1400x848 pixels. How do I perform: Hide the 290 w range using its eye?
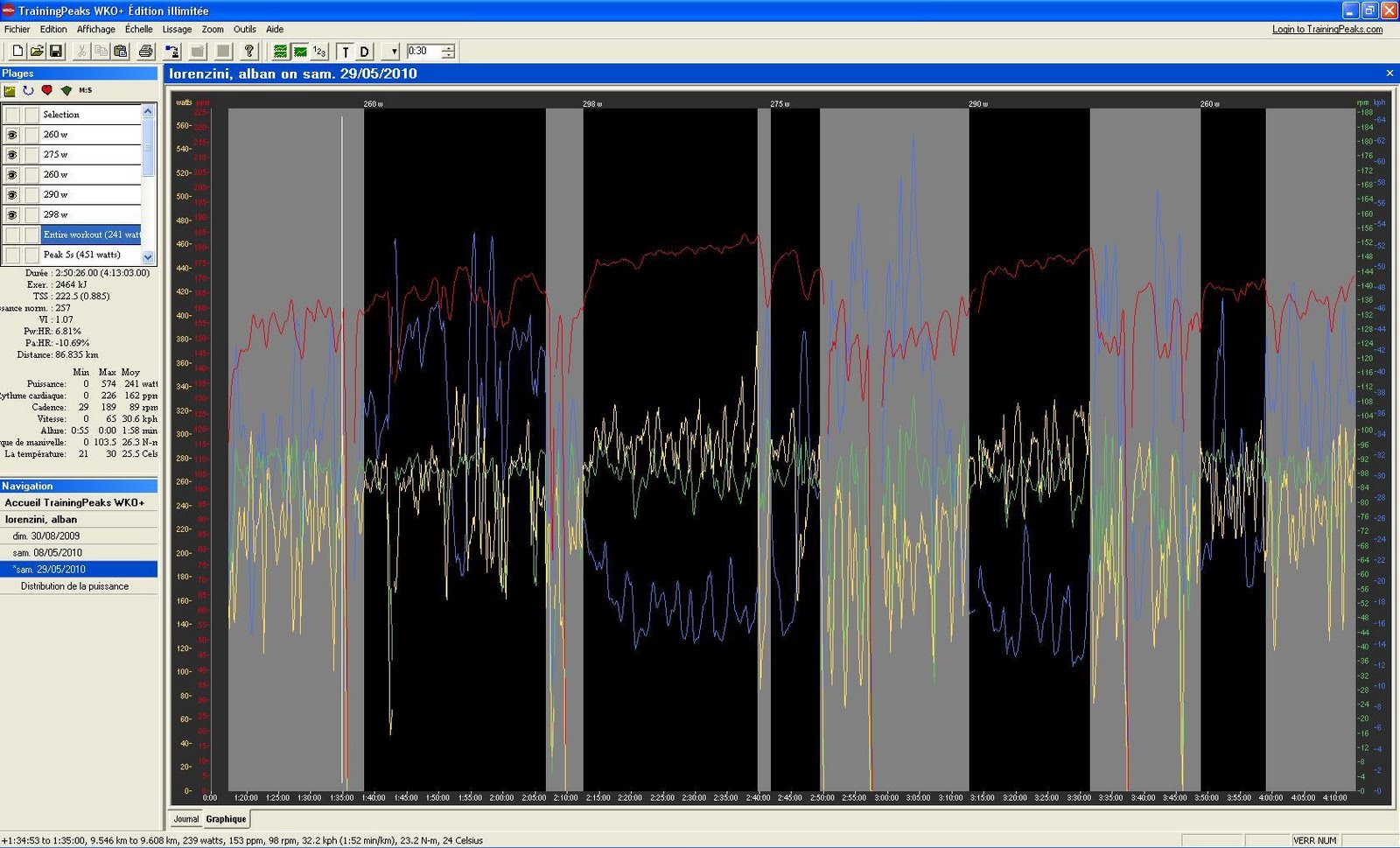coord(12,195)
